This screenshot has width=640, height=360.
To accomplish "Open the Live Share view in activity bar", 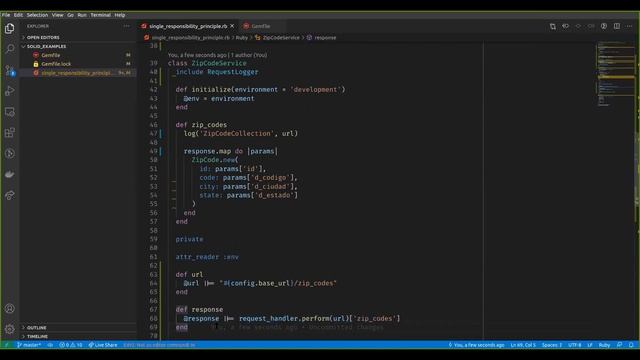I will click(9, 195).
